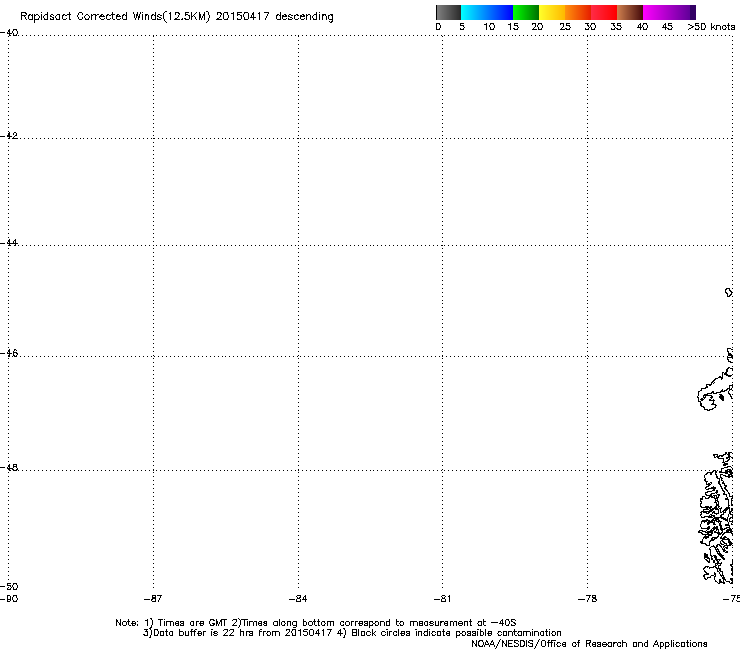740x650 pixels.
Task: Click the gray 0-5 knots legend swatch
Action: coord(448,12)
